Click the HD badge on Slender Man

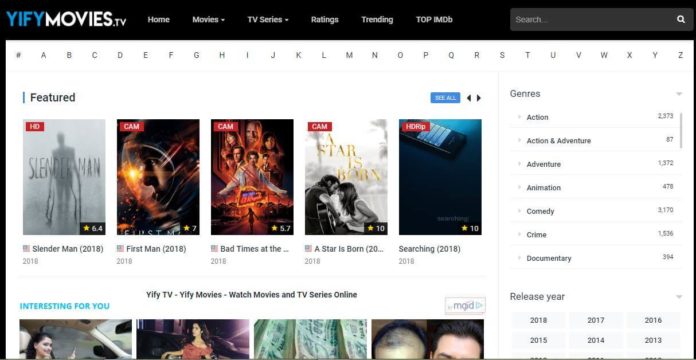click(35, 127)
